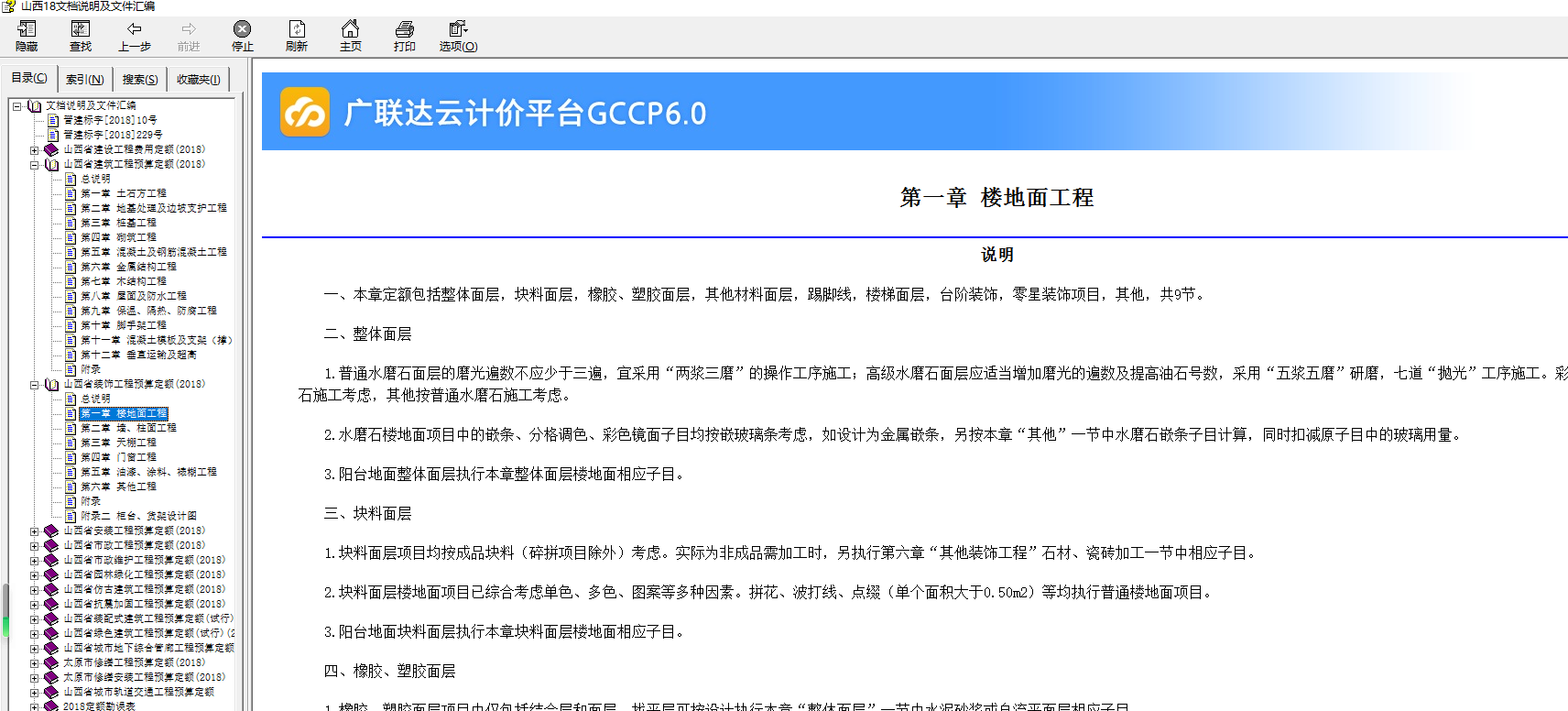Expand 山西省抗震加固工程预算定额(2018) node

(x=35, y=604)
